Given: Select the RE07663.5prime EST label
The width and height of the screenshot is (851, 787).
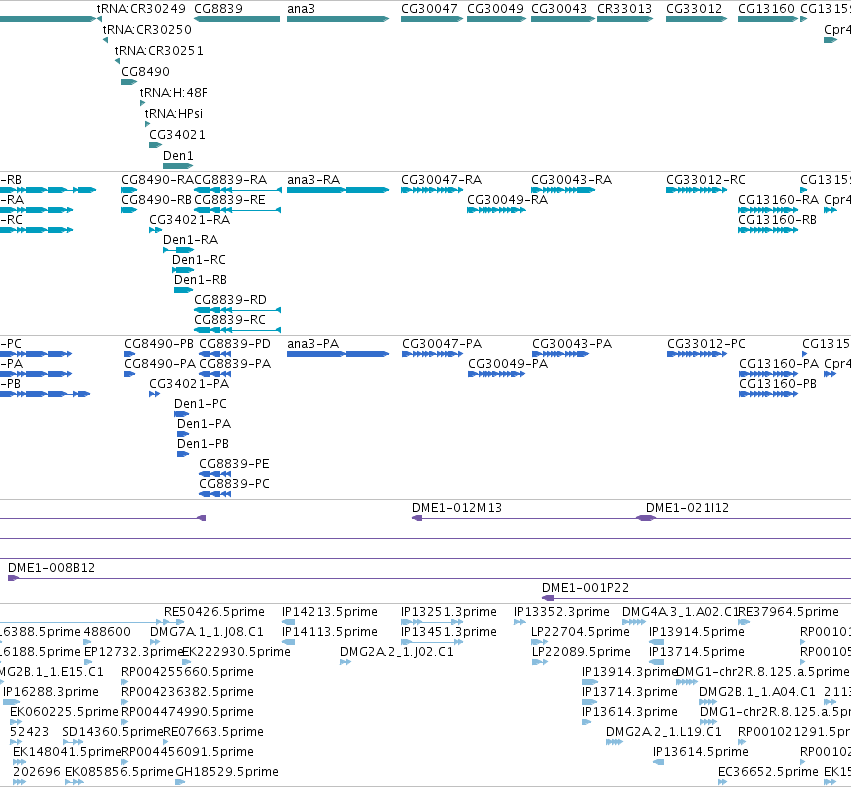Looking at the screenshot, I should point(213,732).
